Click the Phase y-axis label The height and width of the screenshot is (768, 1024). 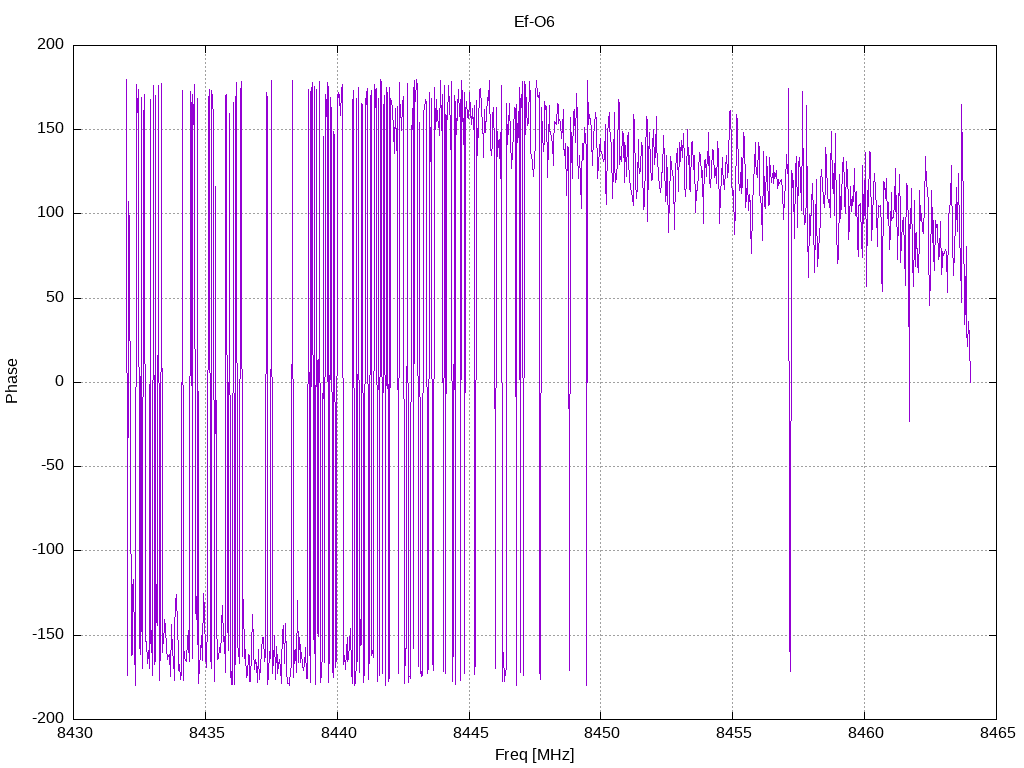12,381
